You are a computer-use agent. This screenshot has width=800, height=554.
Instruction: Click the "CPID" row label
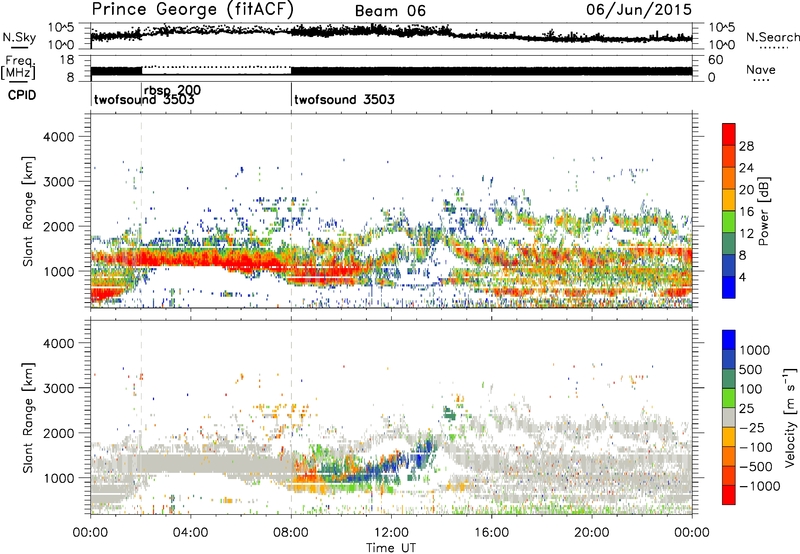tap(22, 95)
